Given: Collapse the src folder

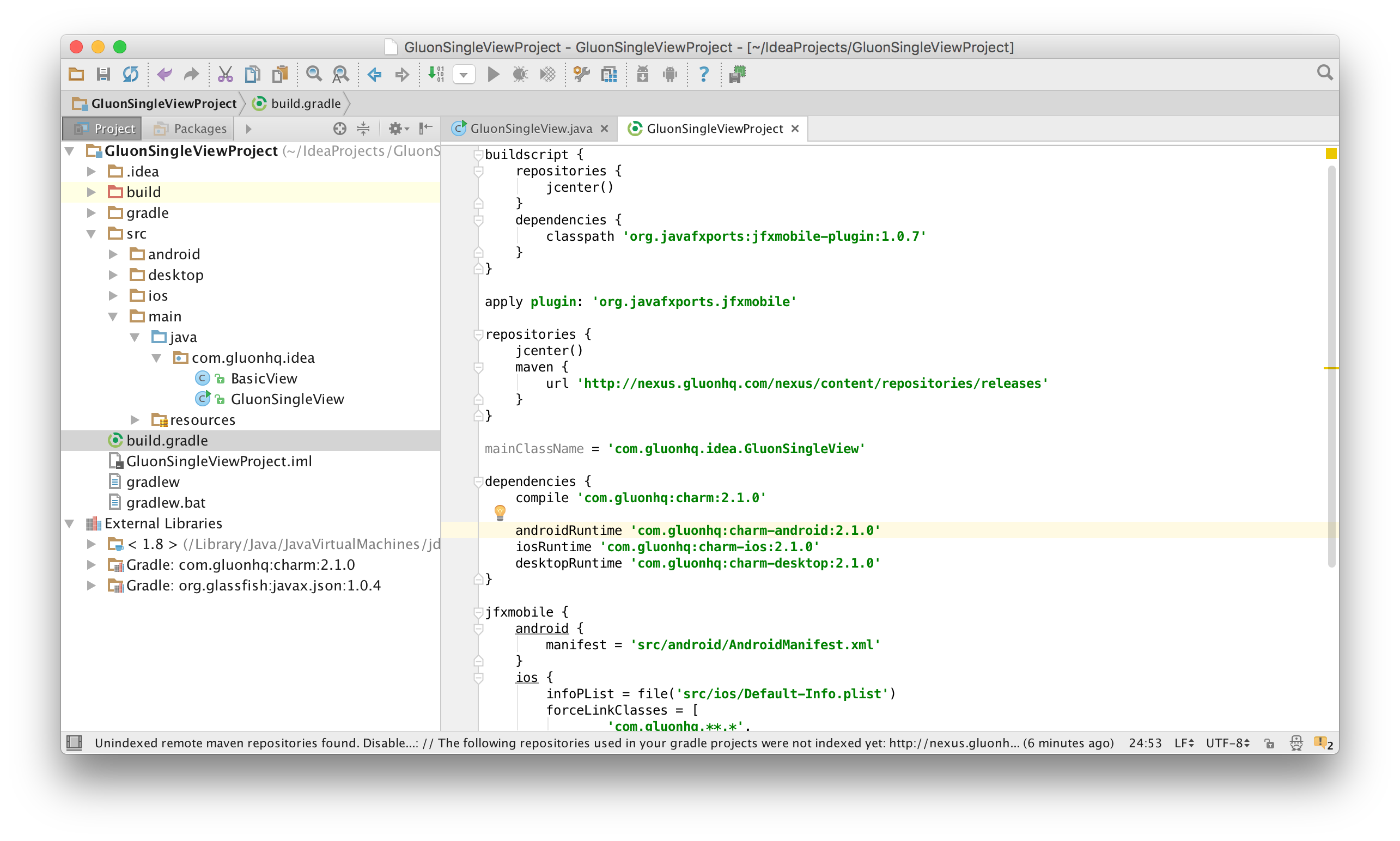Looking at the screenshot, I should coord(90,234).
